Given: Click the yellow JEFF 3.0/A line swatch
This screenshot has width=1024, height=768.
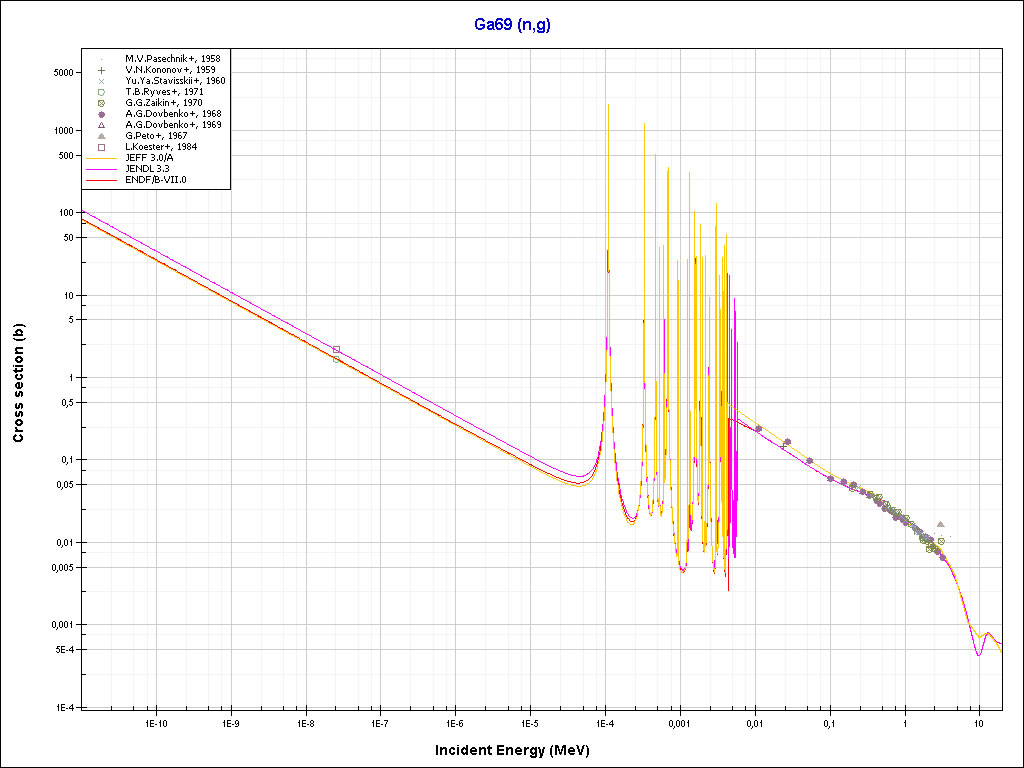Looking at the screenshot, I should pyautogui.click(x=102, y=158).
